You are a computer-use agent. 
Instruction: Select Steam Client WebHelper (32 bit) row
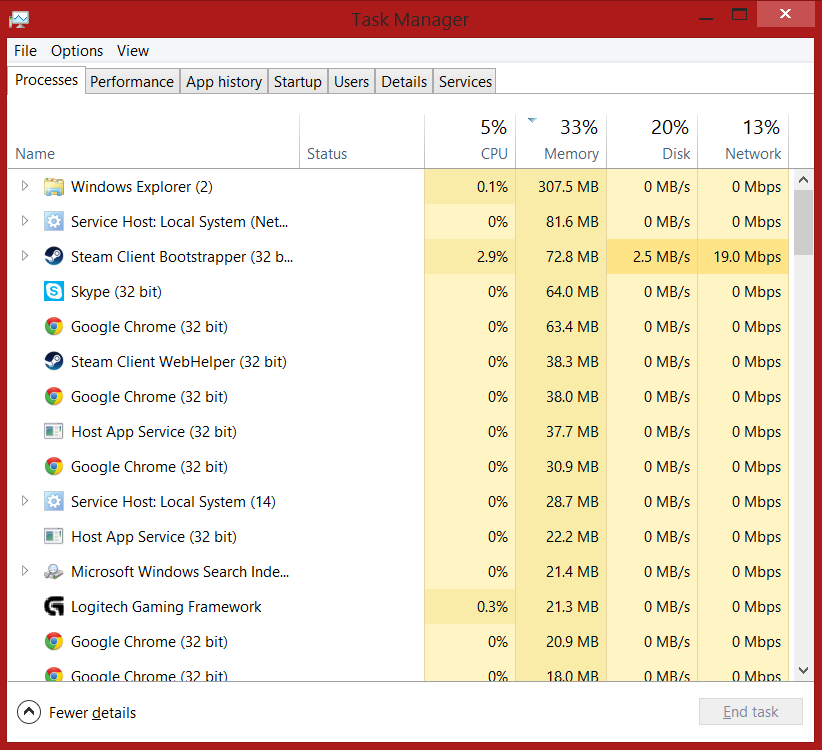pyautogui.click(x=398, y=362)
